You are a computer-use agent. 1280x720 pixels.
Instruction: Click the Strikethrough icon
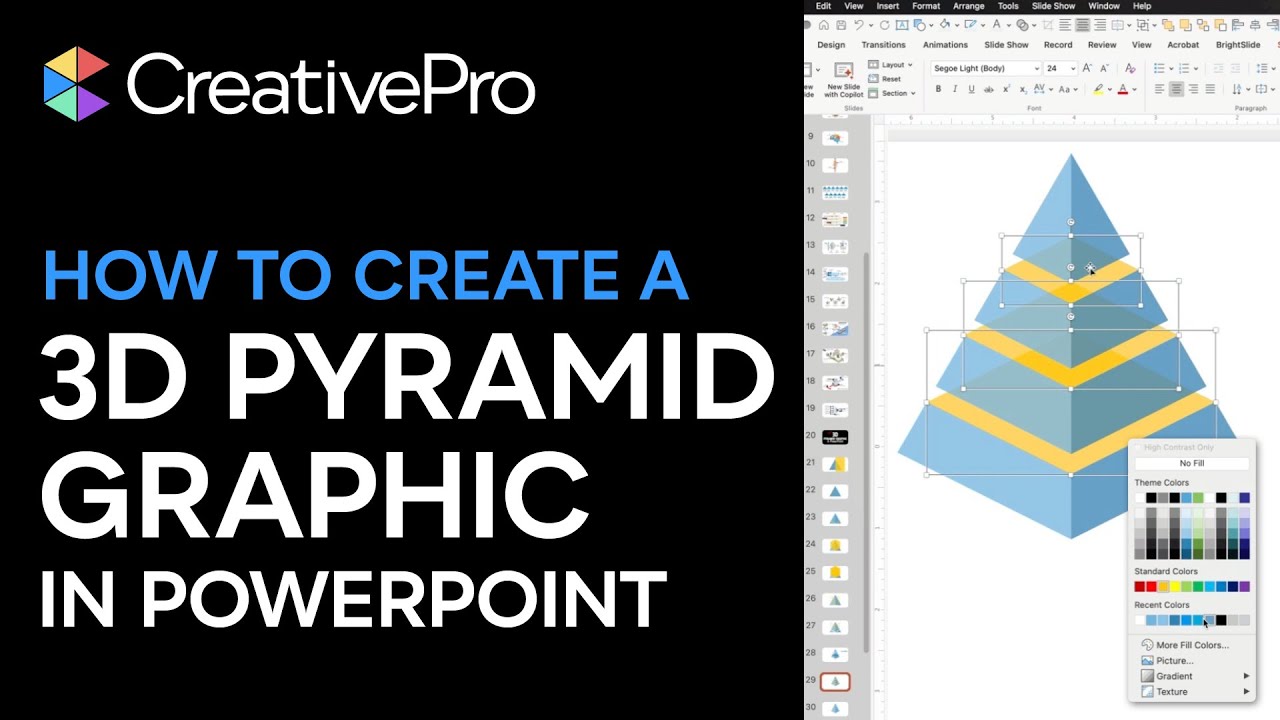(x=989, y=89)
